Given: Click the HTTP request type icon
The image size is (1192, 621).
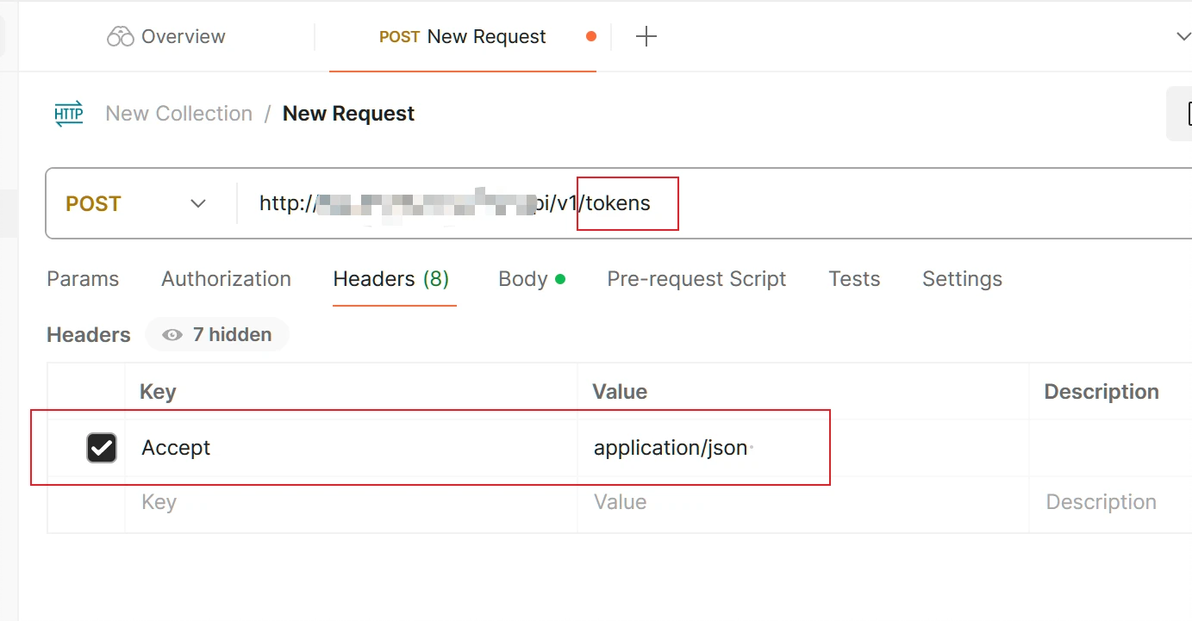Looking at the screenshot, I should click(x=69, y=114).
